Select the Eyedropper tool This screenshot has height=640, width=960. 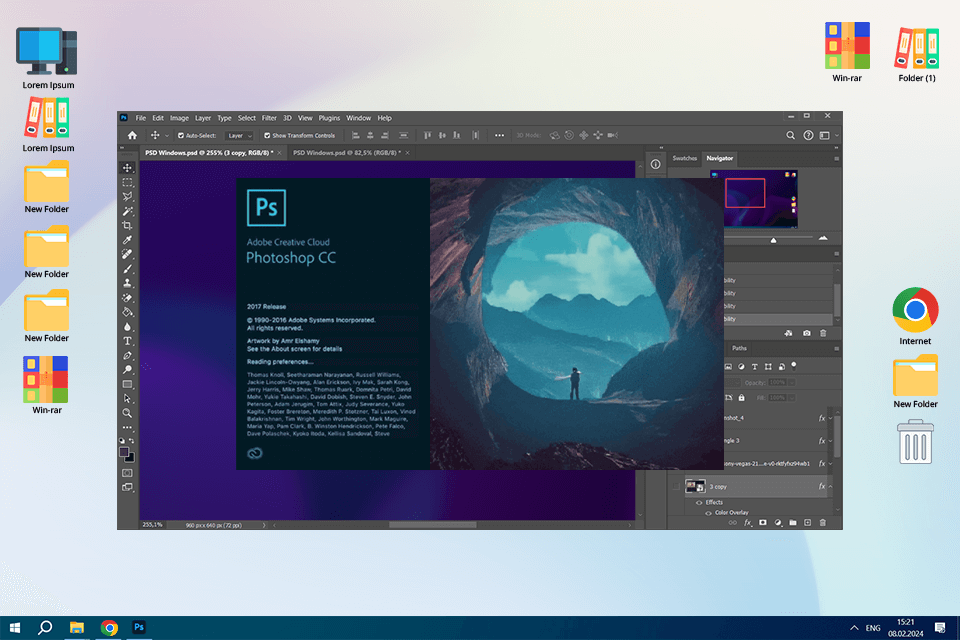pyautogui.click(x=127, y=240)
